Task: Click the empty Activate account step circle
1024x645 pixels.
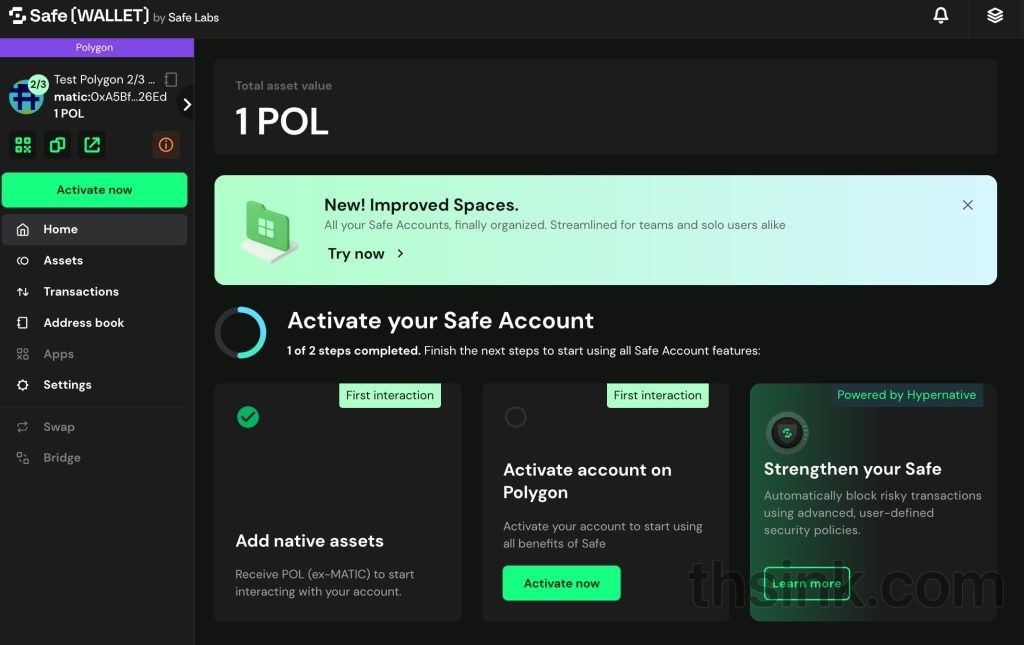Action: [x=516, y=417]
